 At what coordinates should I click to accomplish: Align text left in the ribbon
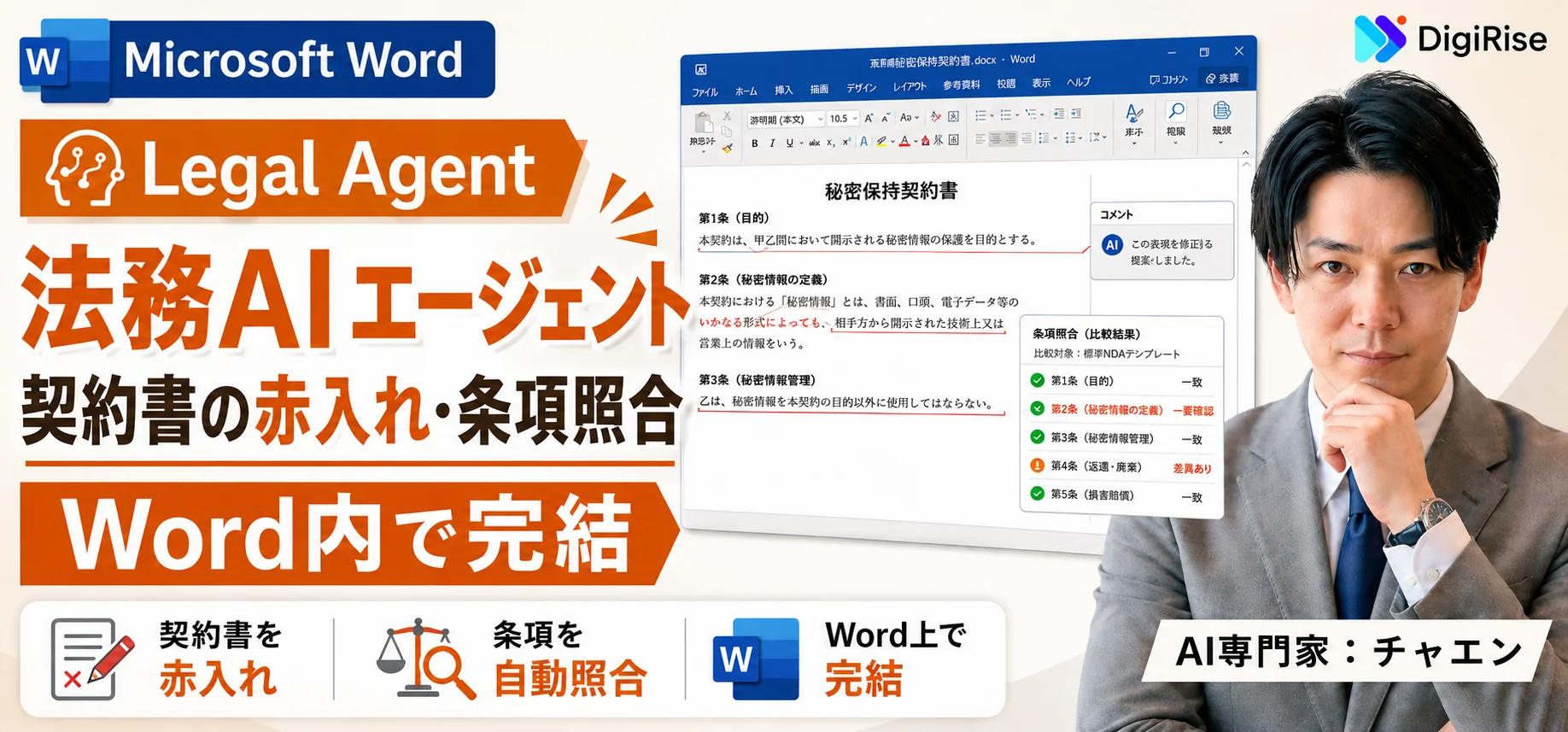pyautogui.click(x=980, y=138)
